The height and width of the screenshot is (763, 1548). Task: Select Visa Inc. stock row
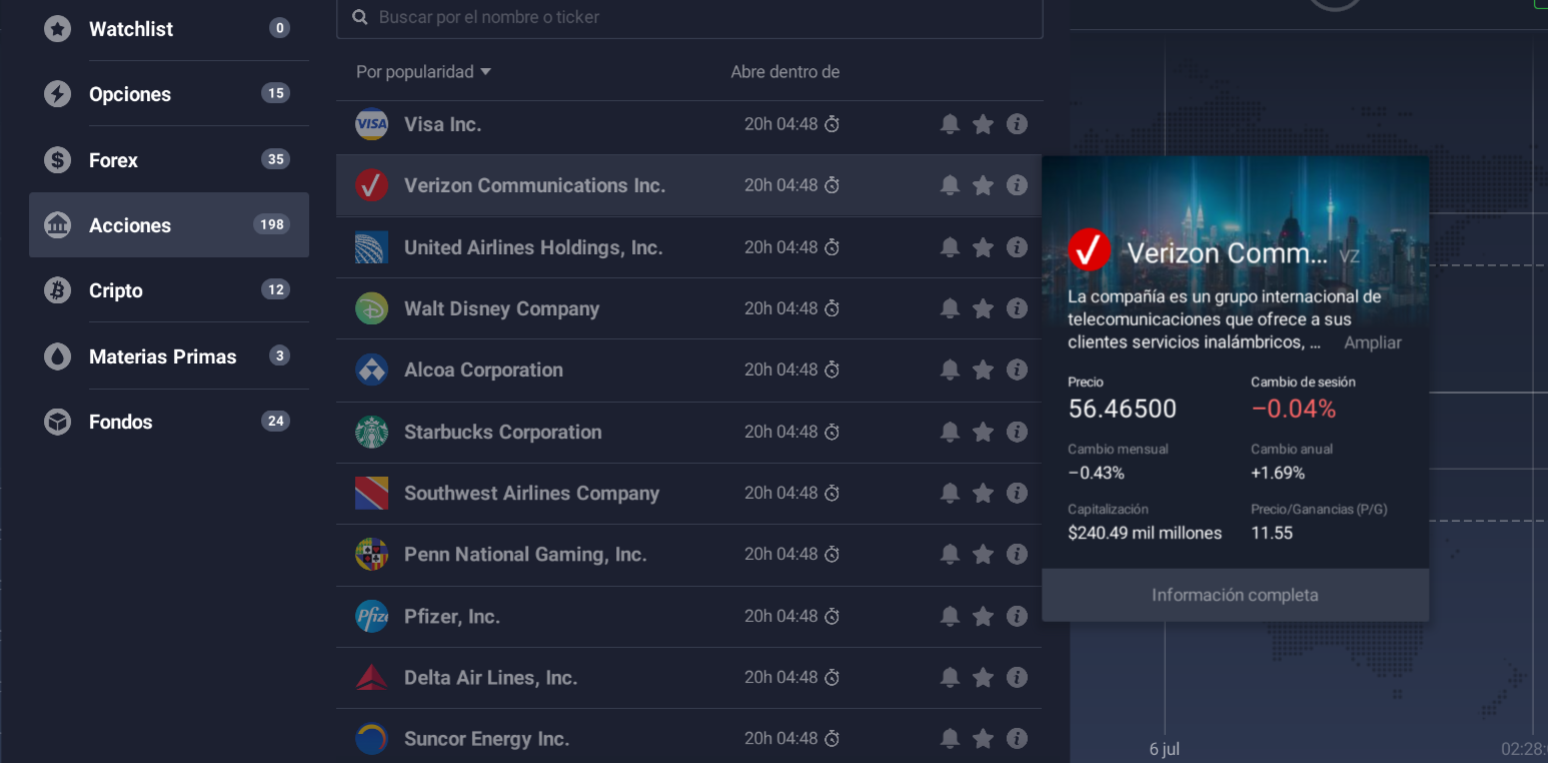tap(689, 124)
